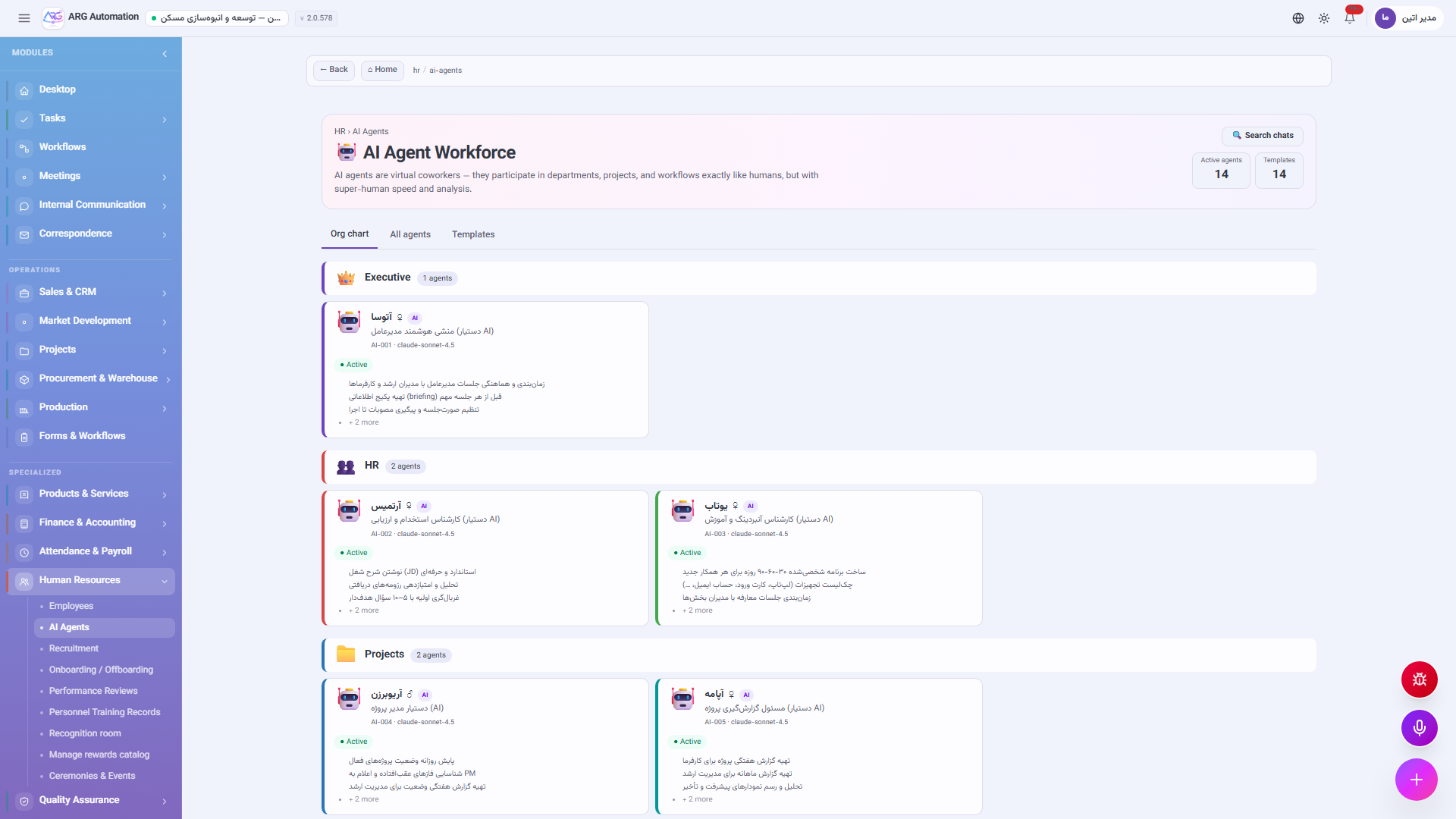
Task: Open Recruitment under Human Resources
Action: click(x=74, y=648)
